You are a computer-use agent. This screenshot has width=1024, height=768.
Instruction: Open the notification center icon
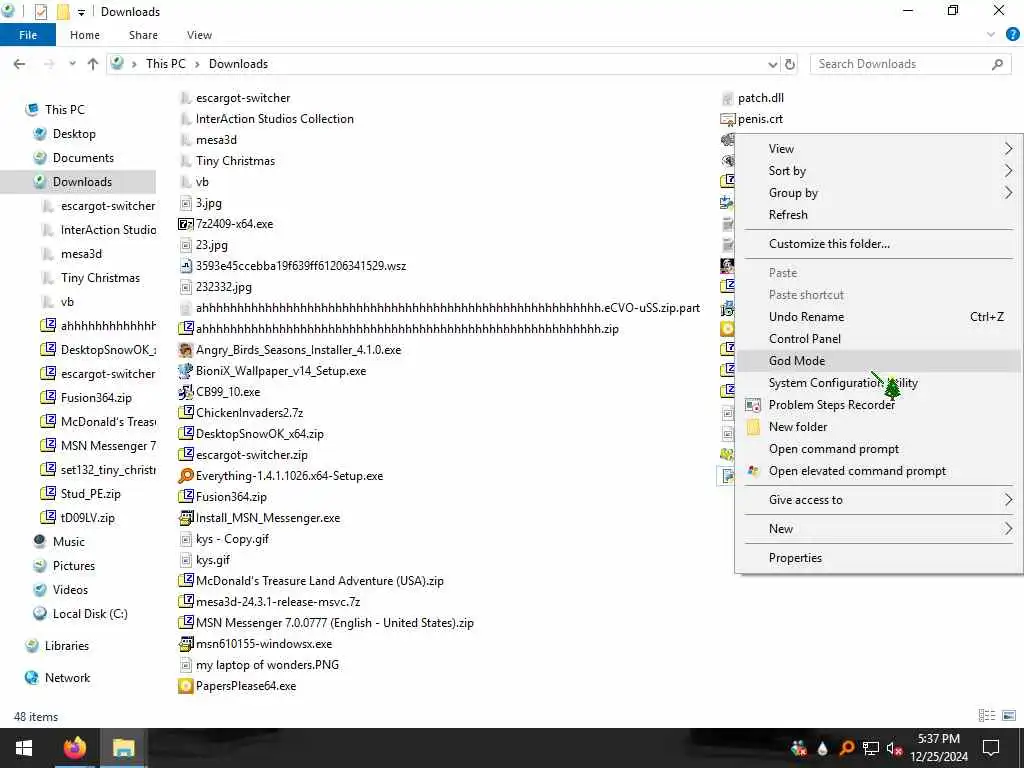tap(991, 748)
